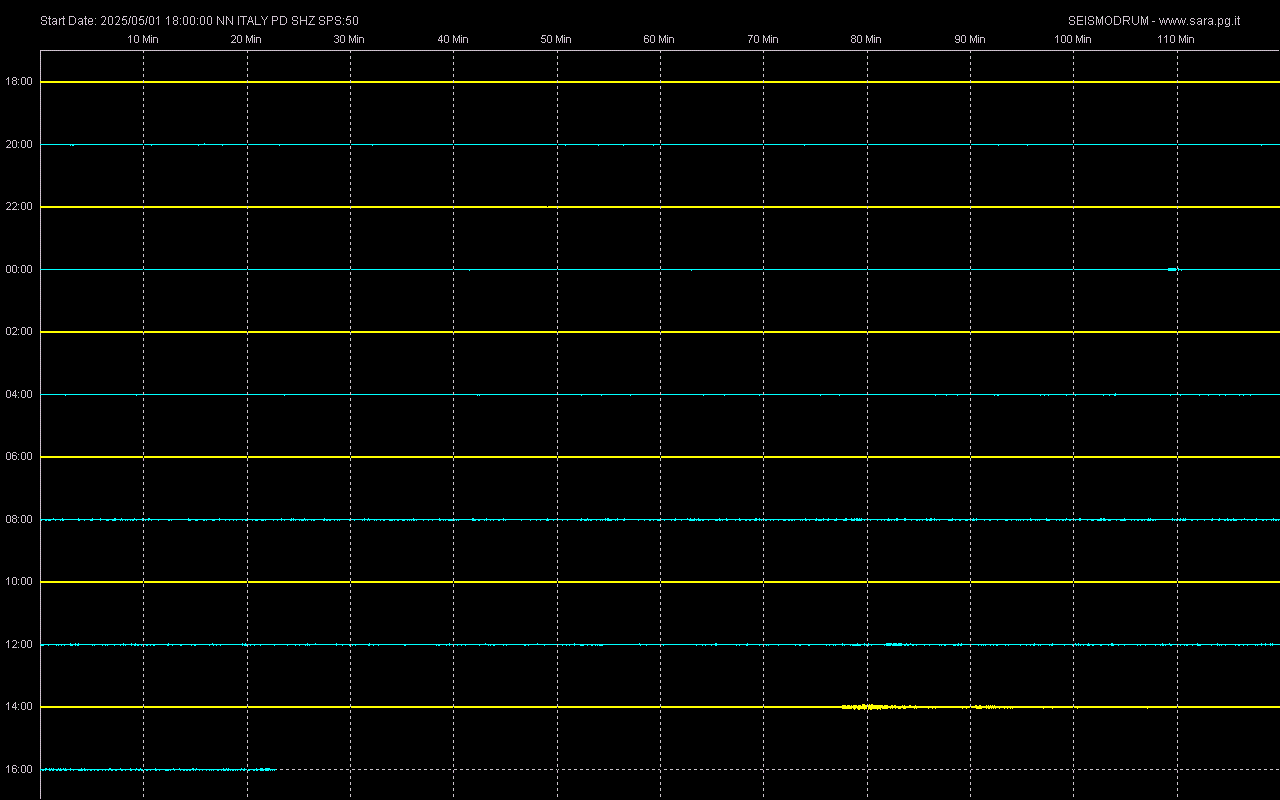Click the 70 Min axis label

click(x=763, y=39)
